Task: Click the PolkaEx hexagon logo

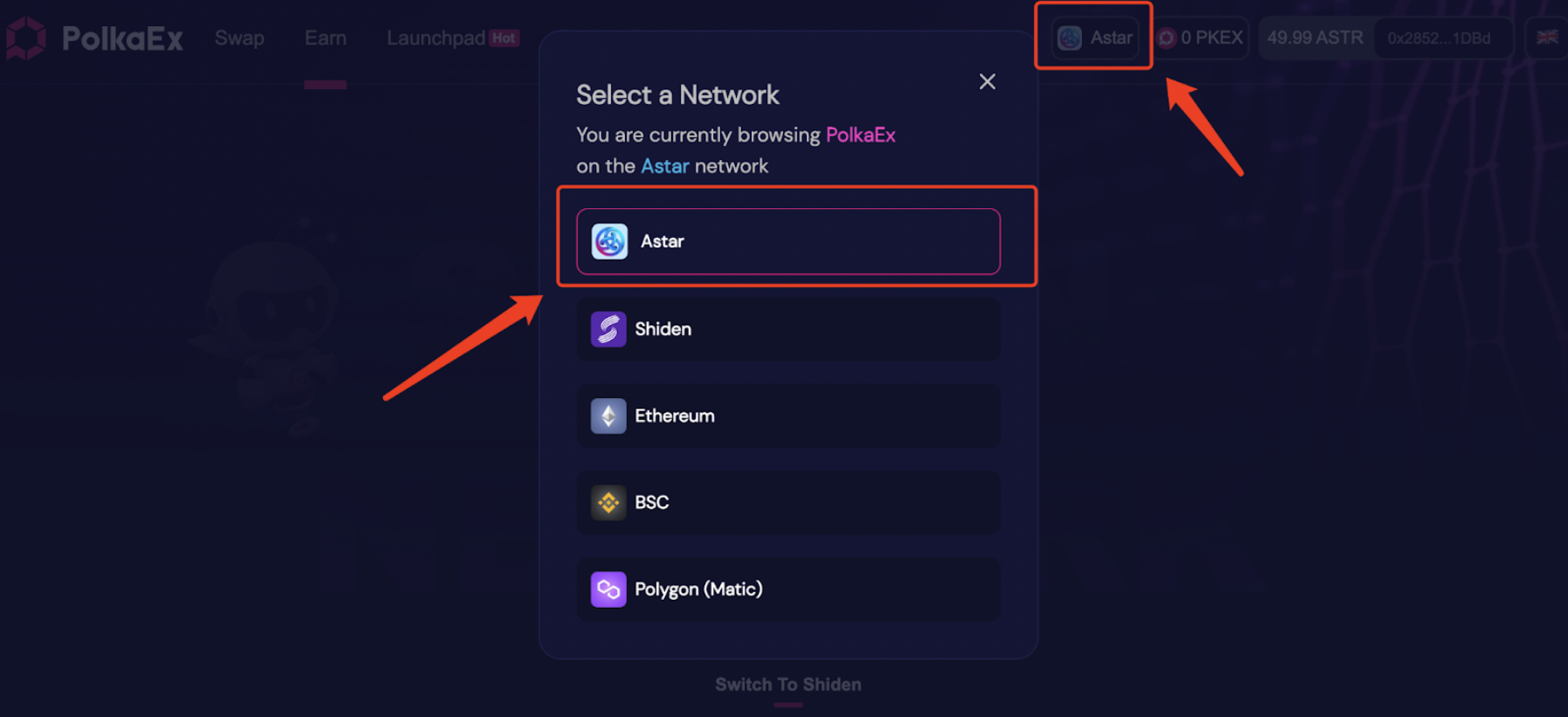Action: (x=26, y=38)
